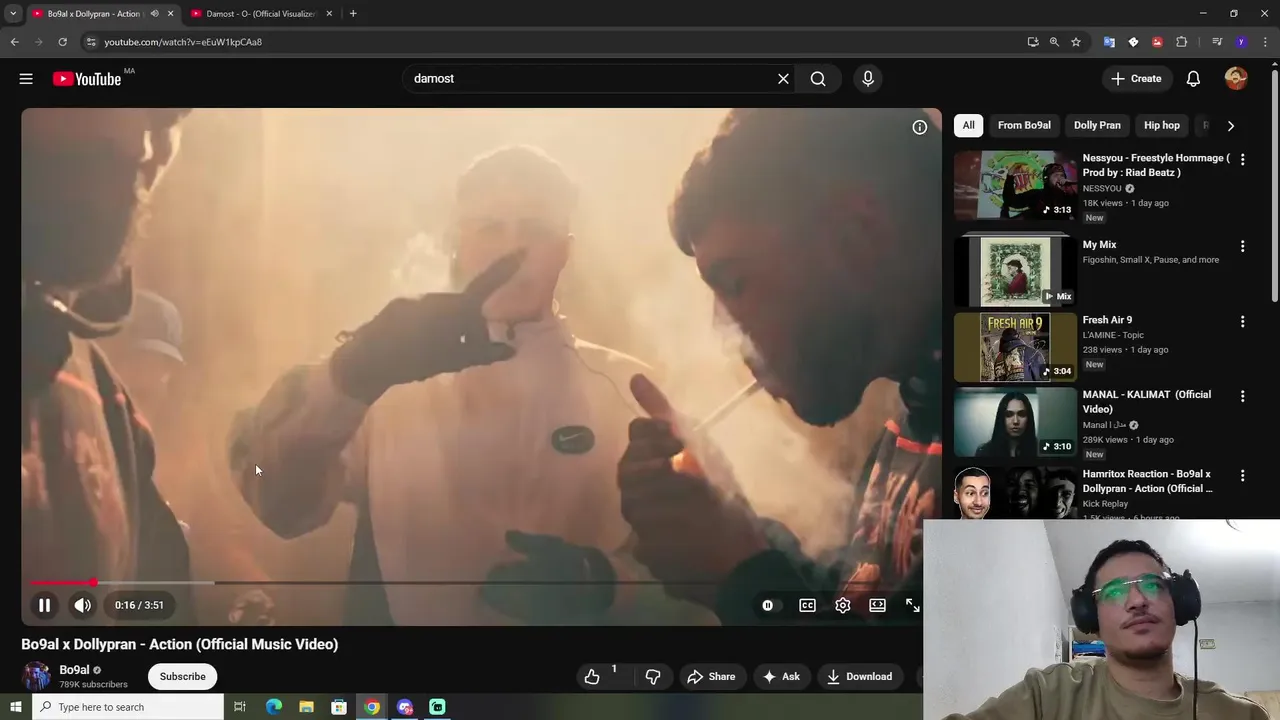Open a new browser tab
This screenshot has height=720, width=1280.
353,14
